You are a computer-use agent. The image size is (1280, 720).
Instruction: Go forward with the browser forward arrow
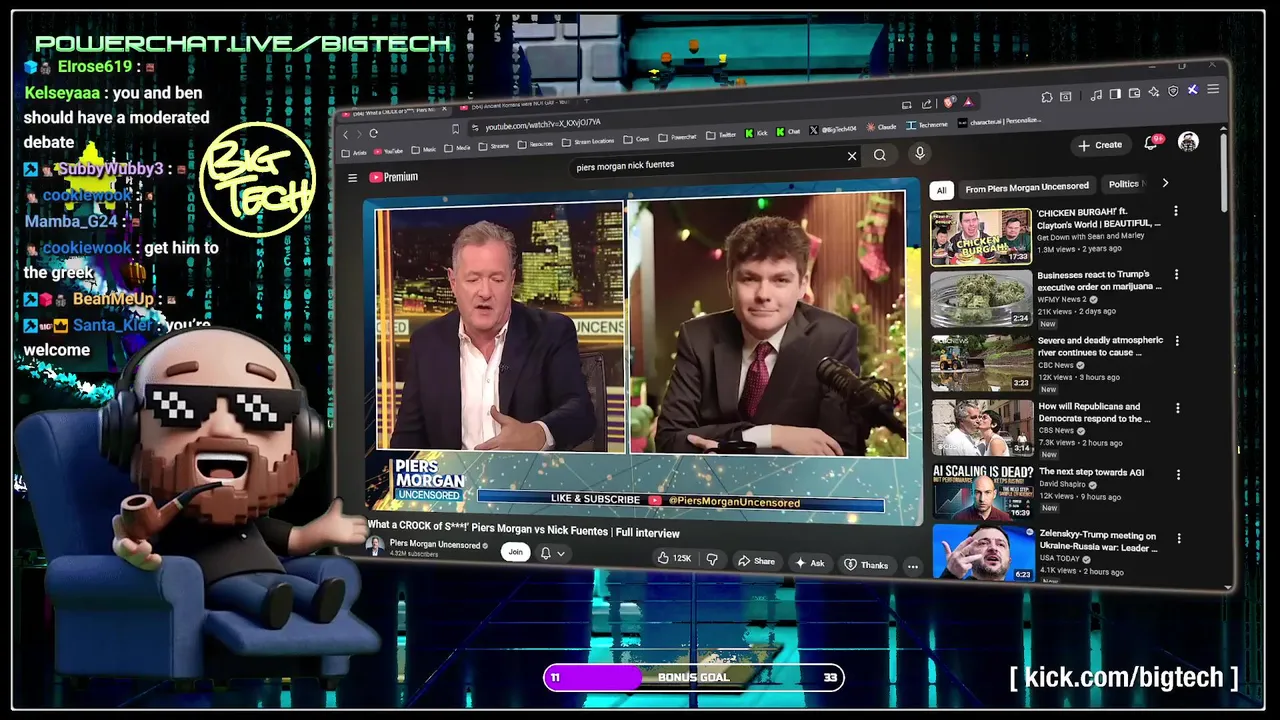pyautogui.click(x=359, y=135)
